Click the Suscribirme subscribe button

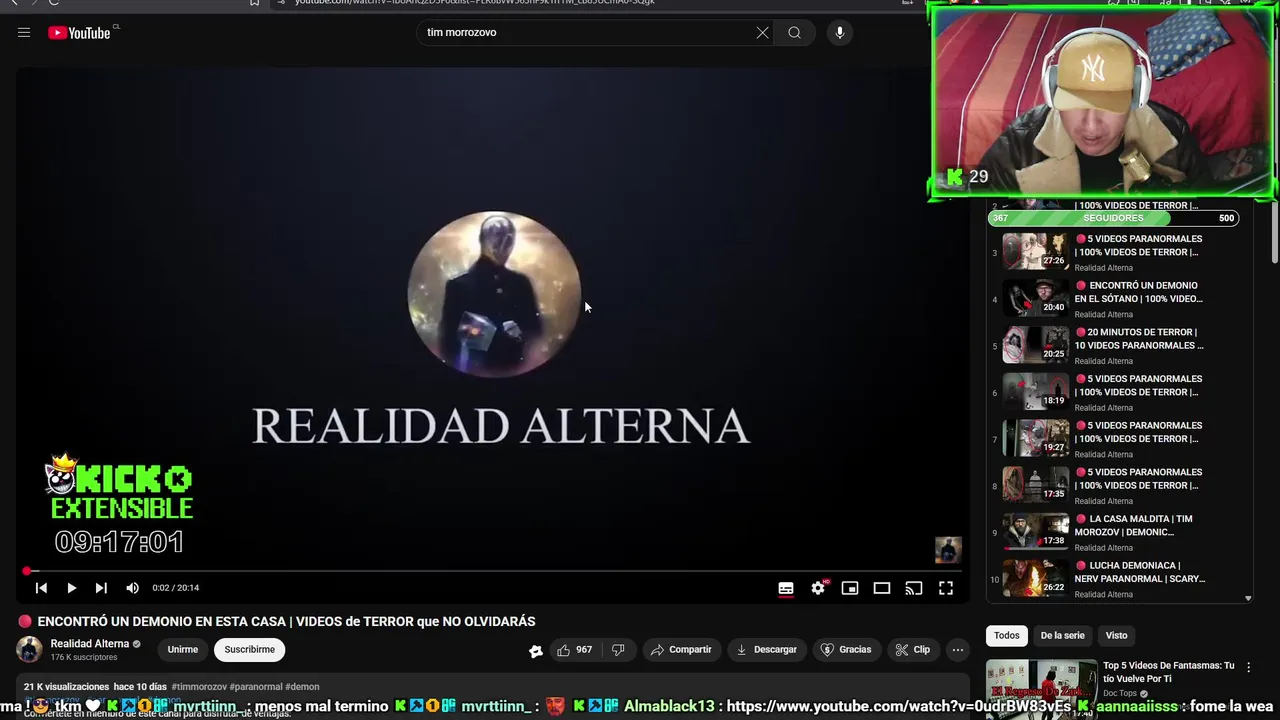[249, 650]
